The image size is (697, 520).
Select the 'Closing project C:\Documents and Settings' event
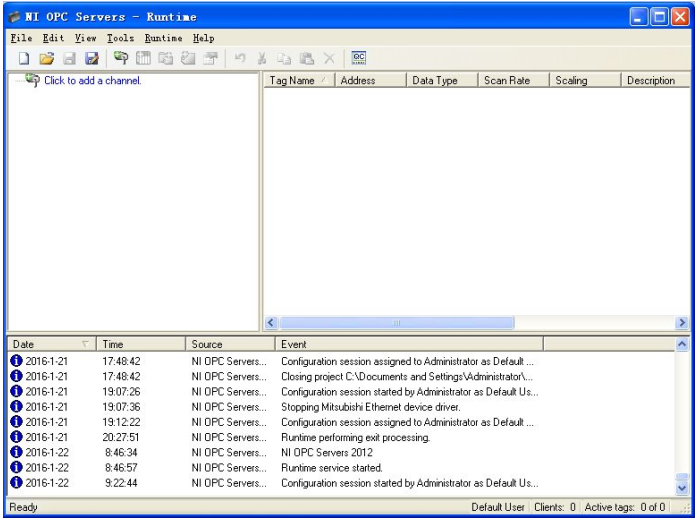(407, 376)
